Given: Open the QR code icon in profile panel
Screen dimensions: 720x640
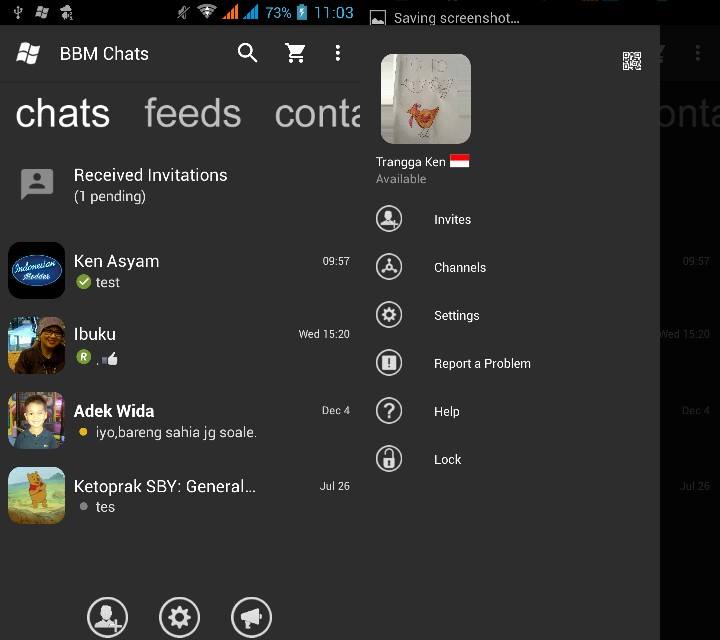Looking at the screenshot, I should (632, 61).
